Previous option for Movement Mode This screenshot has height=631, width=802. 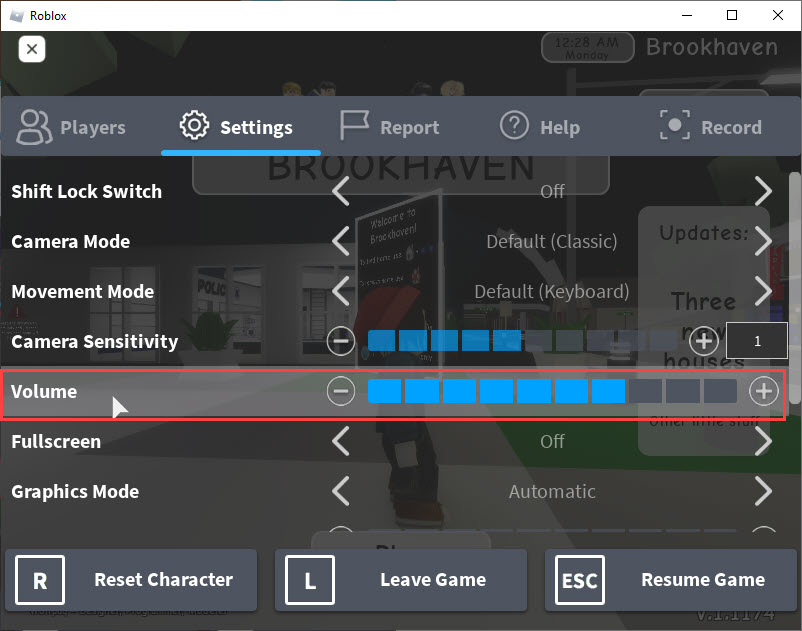[341, 291]
